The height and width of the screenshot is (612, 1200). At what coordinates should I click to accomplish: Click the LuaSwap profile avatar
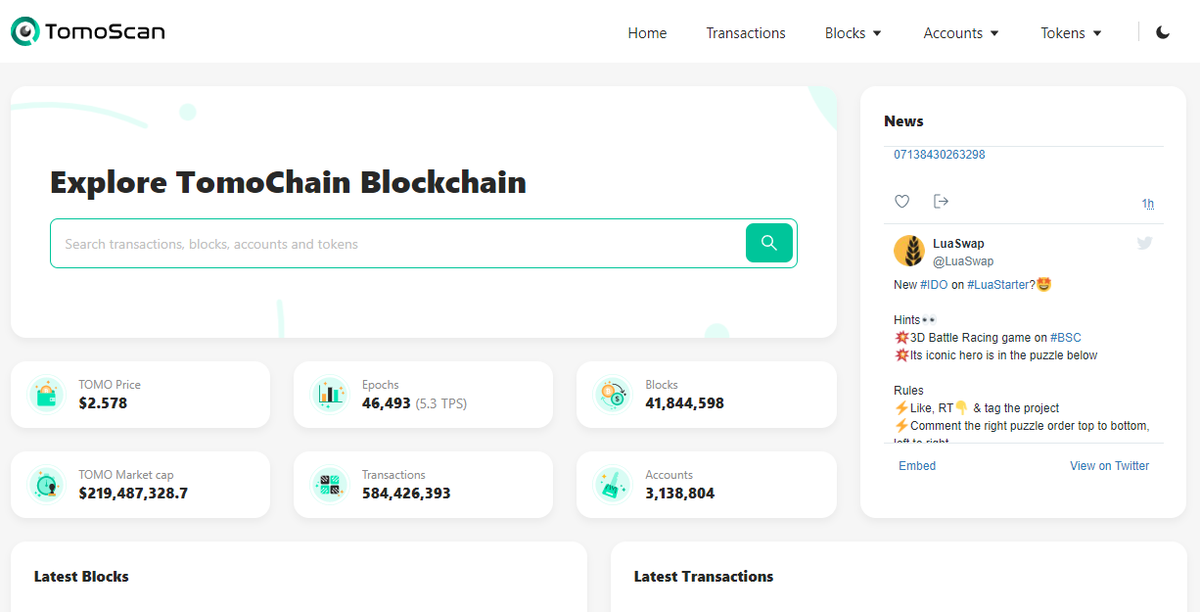[x=909, y=251]
